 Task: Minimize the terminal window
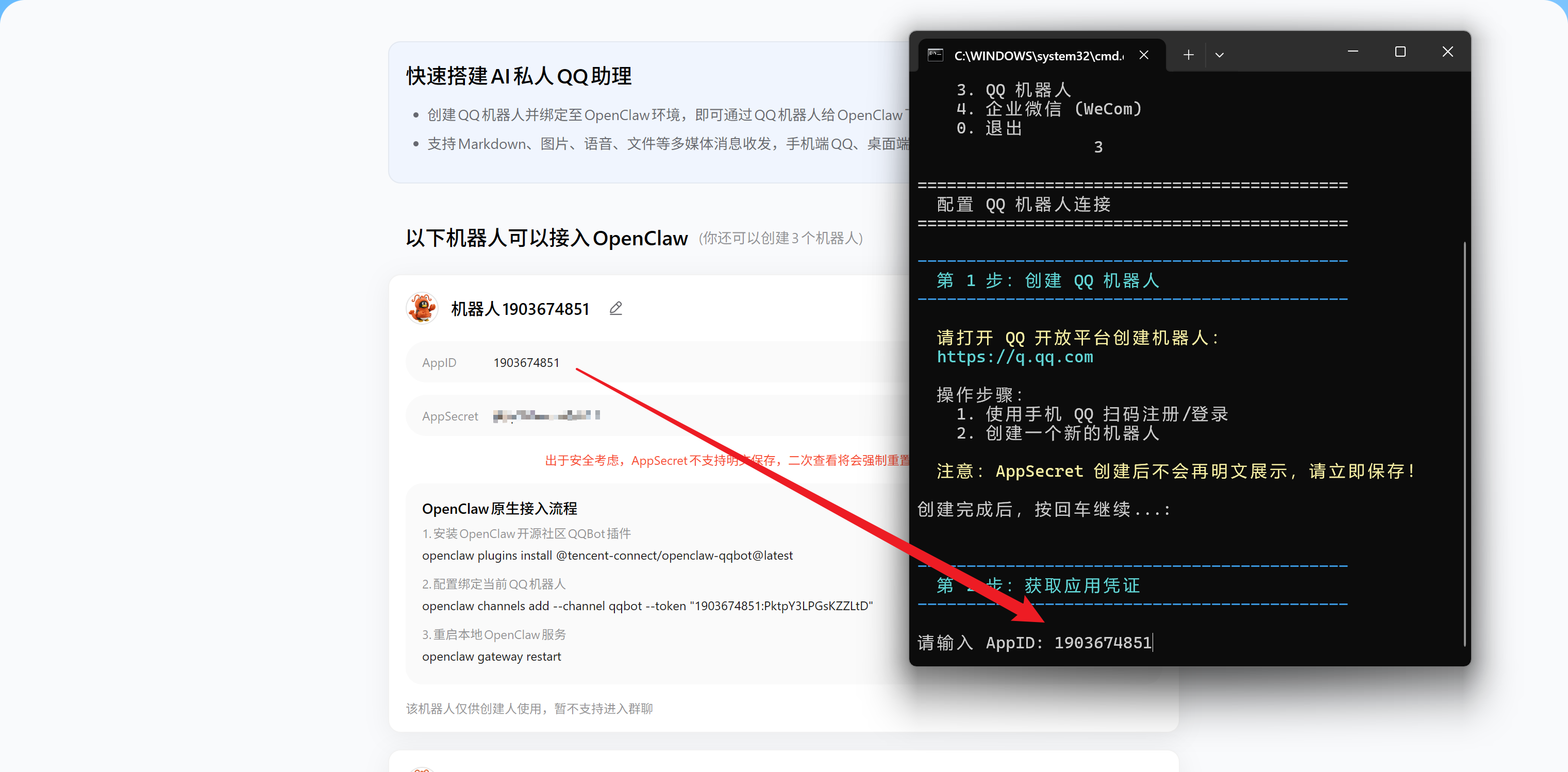(1353, 52)
